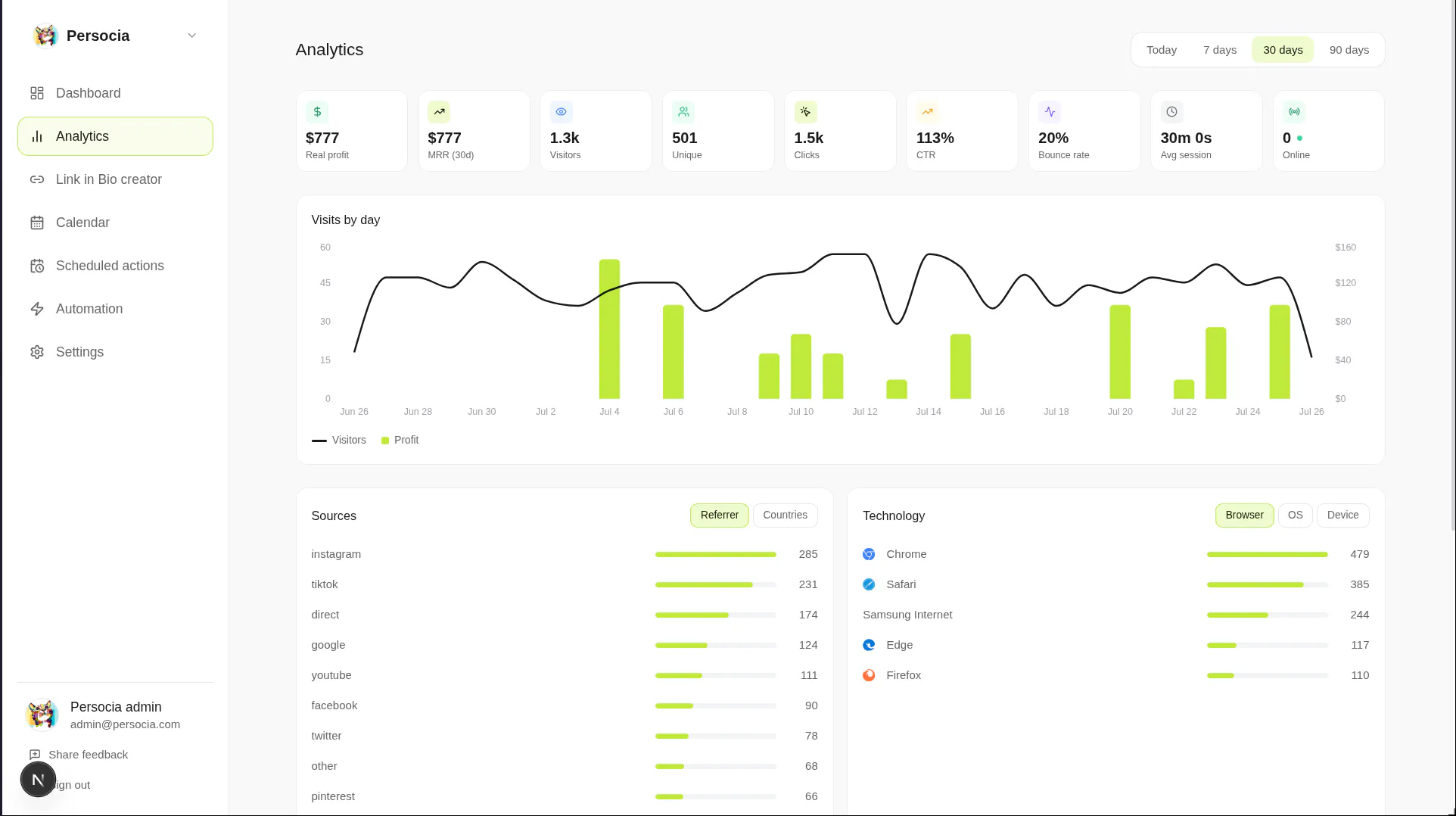Screen dimensions: 1456x816
Task: Toggle the Visitors legend entry
Action: (339, 440)
